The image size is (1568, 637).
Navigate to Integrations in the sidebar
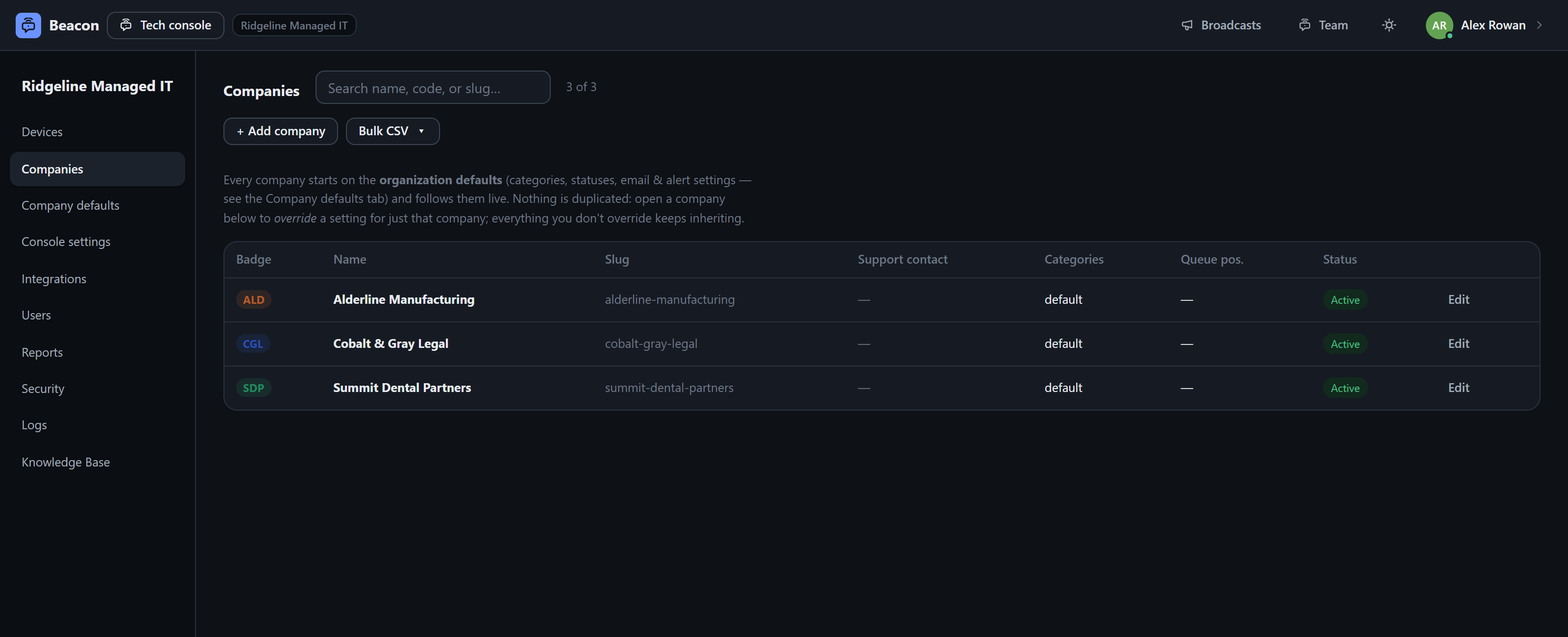[x=98, y=278]
